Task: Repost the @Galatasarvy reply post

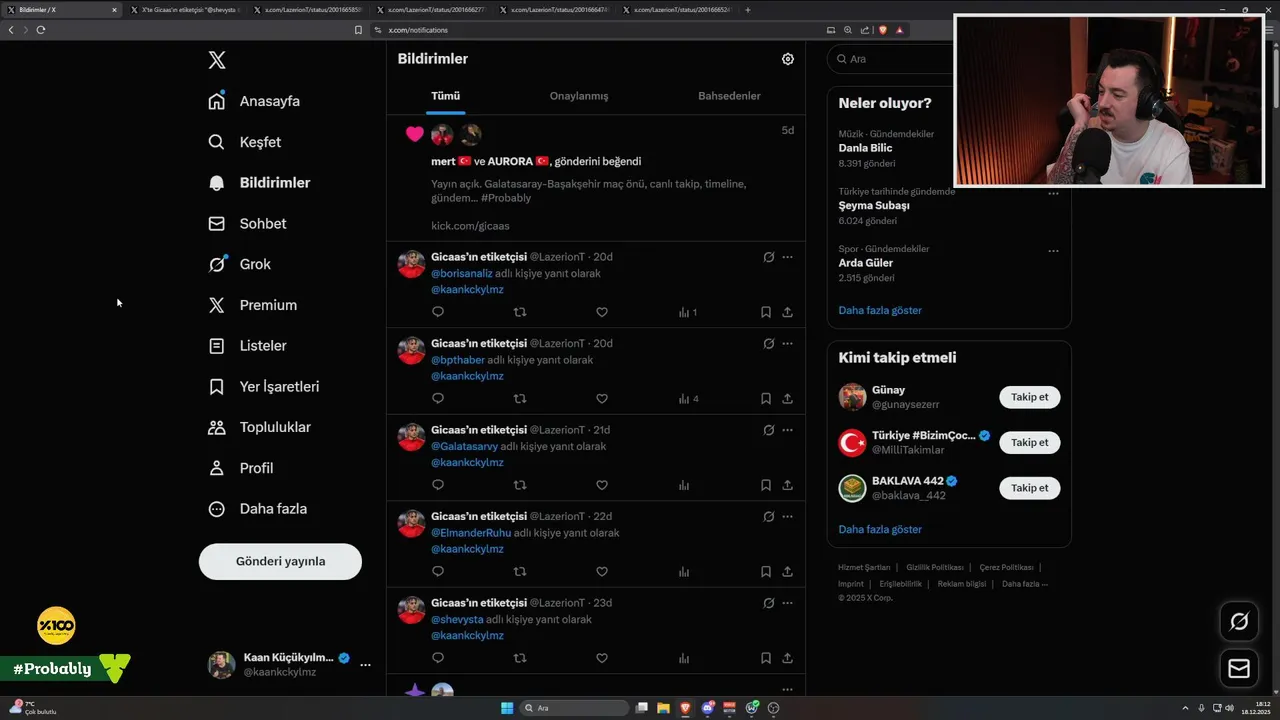Action: point(520,485)
